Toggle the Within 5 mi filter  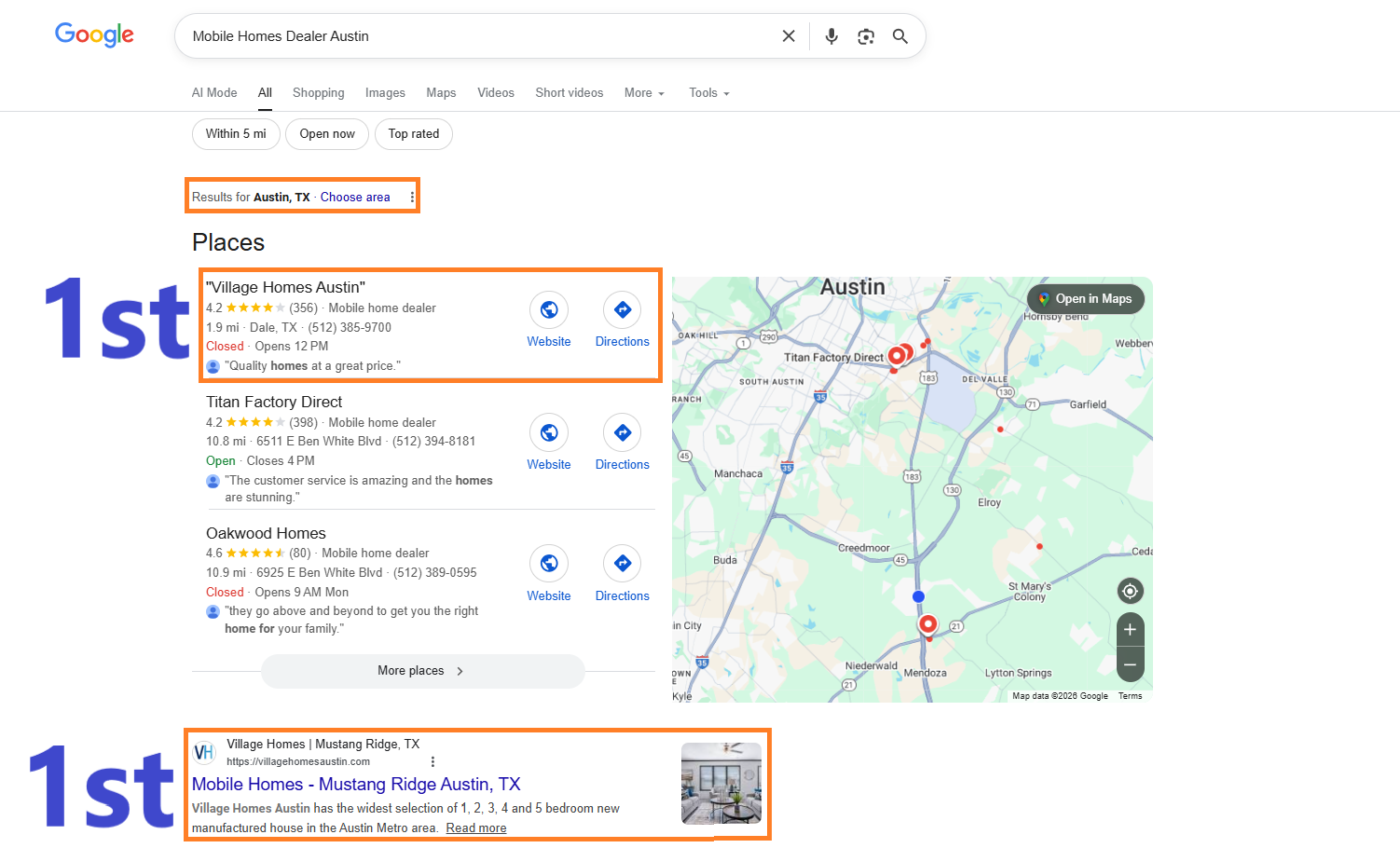pos(236,134)
